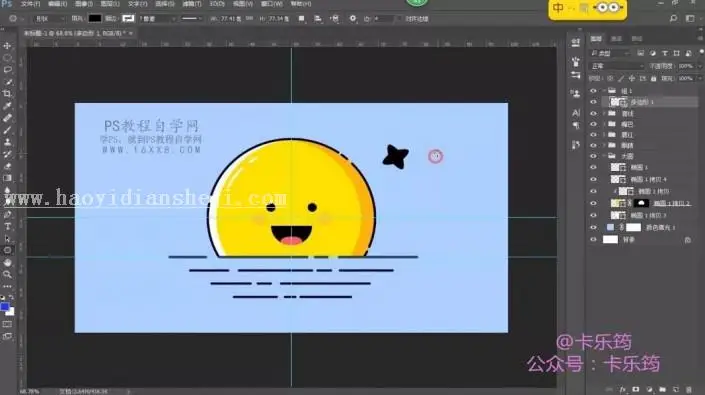Select the History Brush tool
The width and height of the screenshot is (705, 395).
[7, 154]
